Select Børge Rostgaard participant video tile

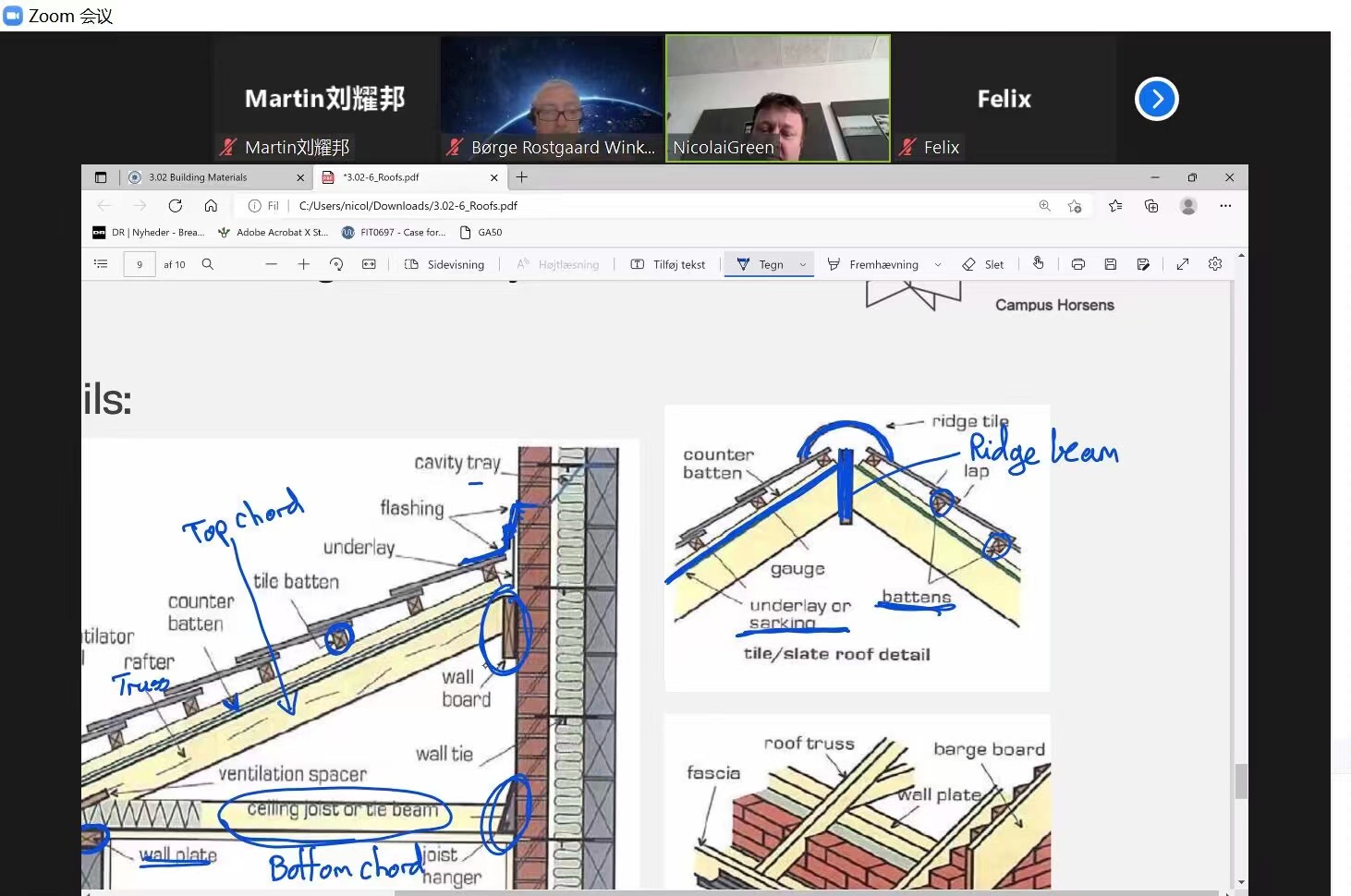pos(552,99)
